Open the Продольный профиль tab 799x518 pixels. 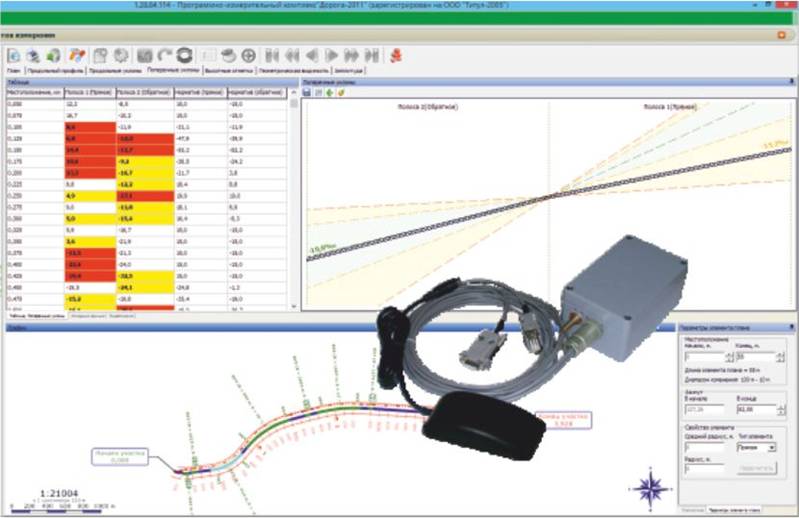[55, 71]
